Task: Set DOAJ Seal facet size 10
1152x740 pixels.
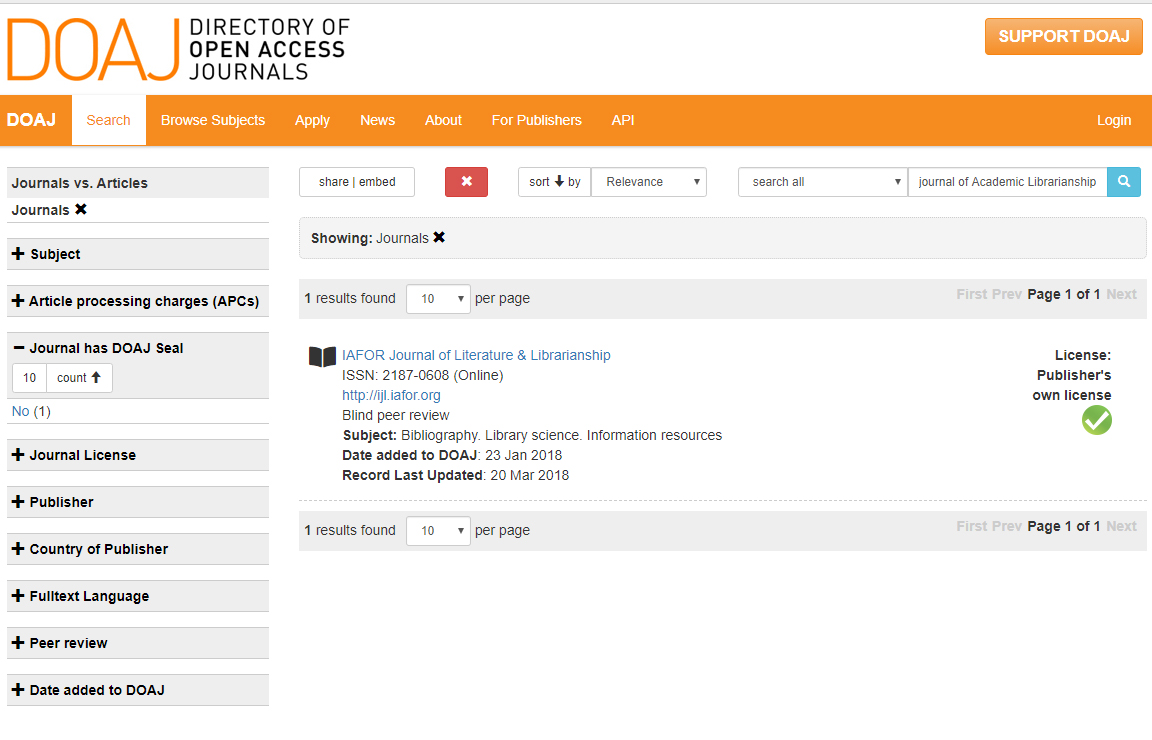Action: [x=29, y=378]
